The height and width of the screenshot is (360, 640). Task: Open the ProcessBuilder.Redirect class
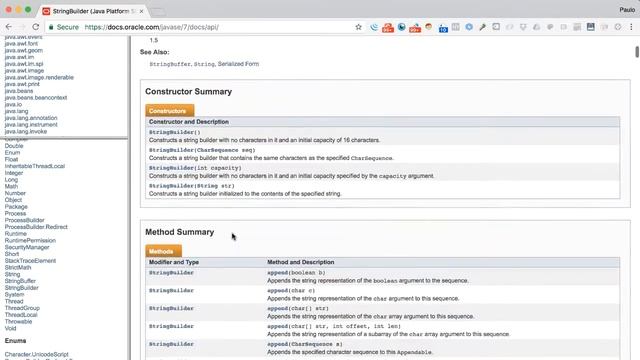[36, 227]
